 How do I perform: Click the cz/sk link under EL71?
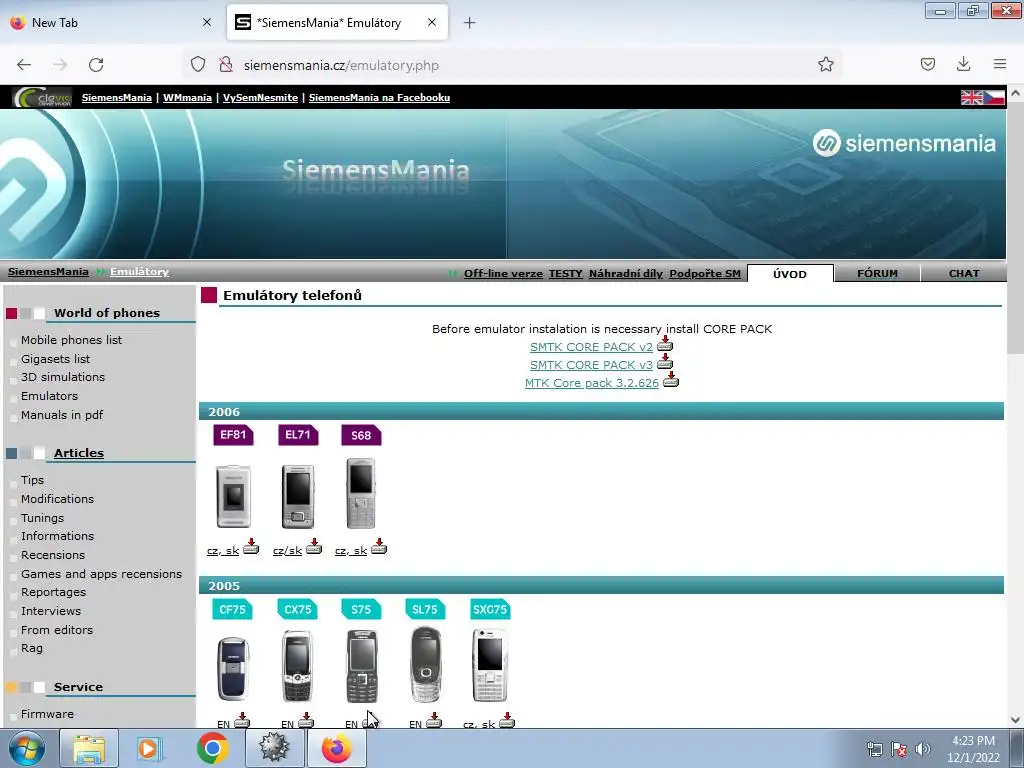click(287, 551)
